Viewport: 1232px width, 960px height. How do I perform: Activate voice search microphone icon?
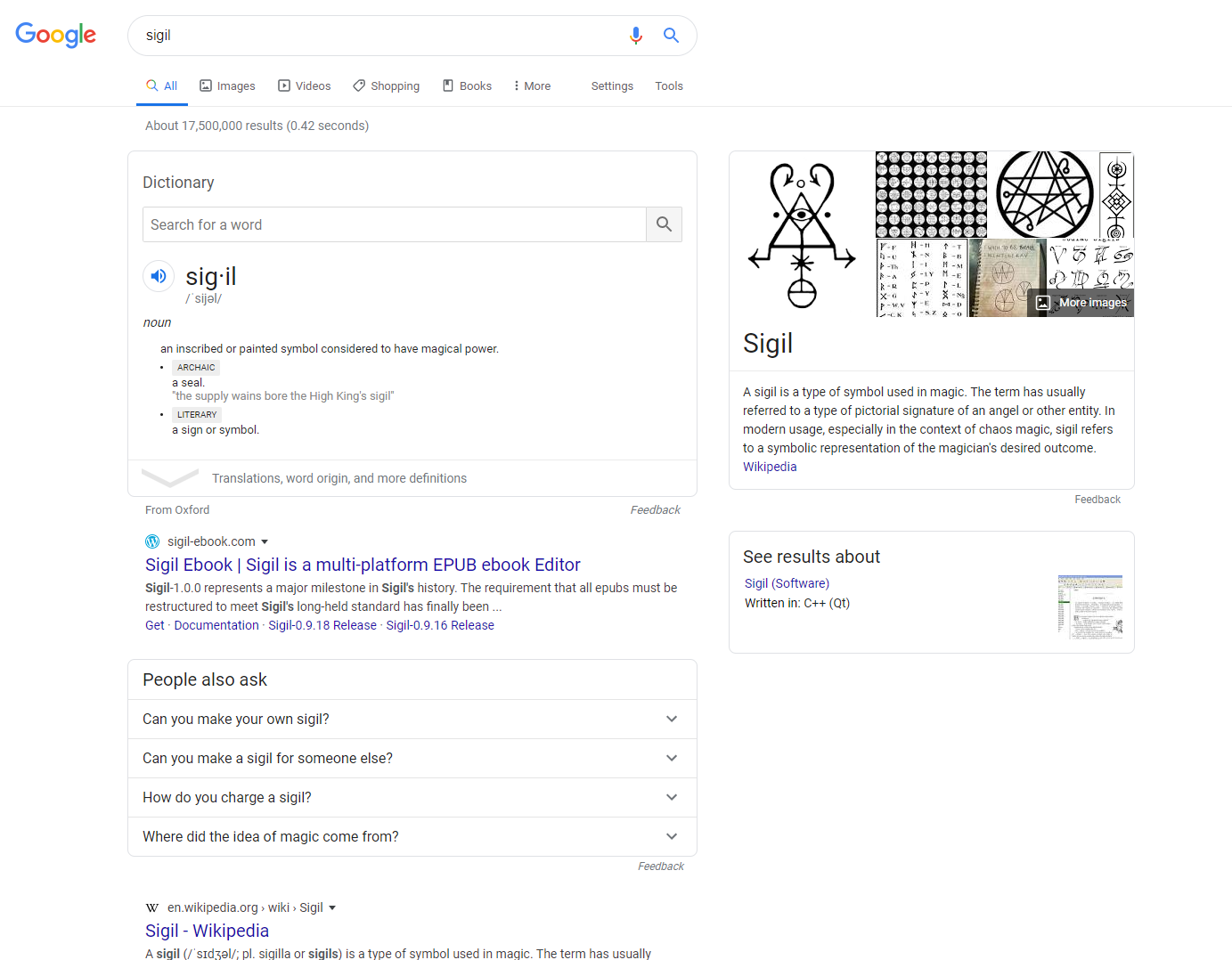(635, 36)
